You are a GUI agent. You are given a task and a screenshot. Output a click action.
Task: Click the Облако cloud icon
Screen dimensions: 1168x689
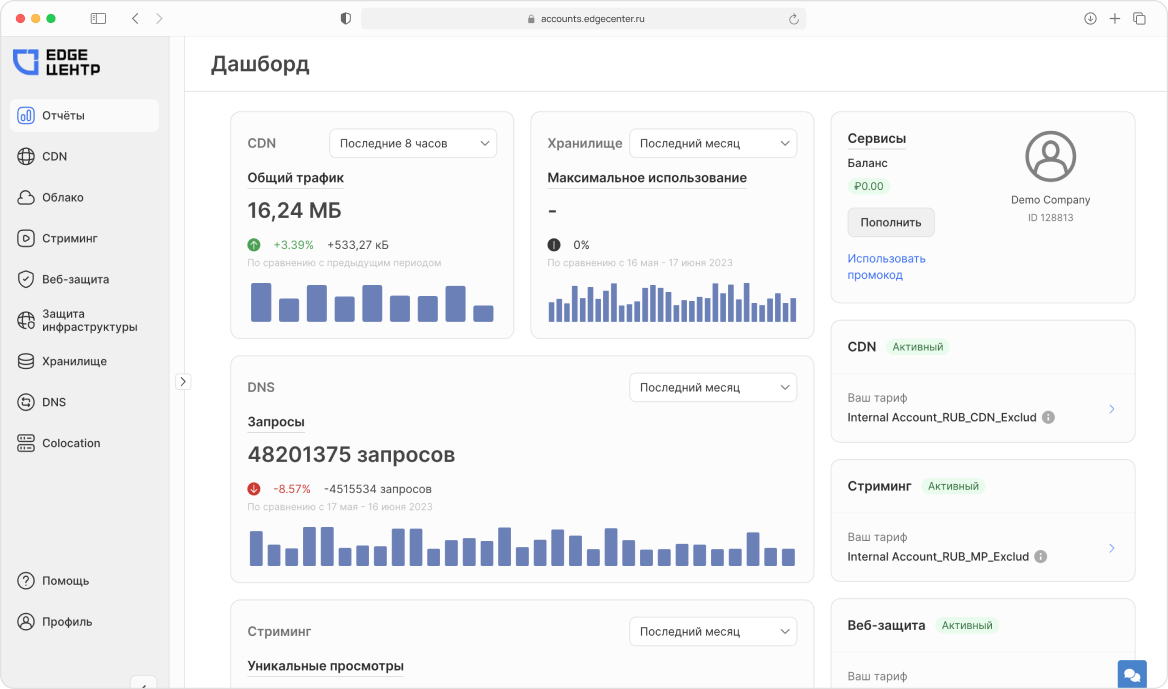pyautogui.click(x=25, y=197)
